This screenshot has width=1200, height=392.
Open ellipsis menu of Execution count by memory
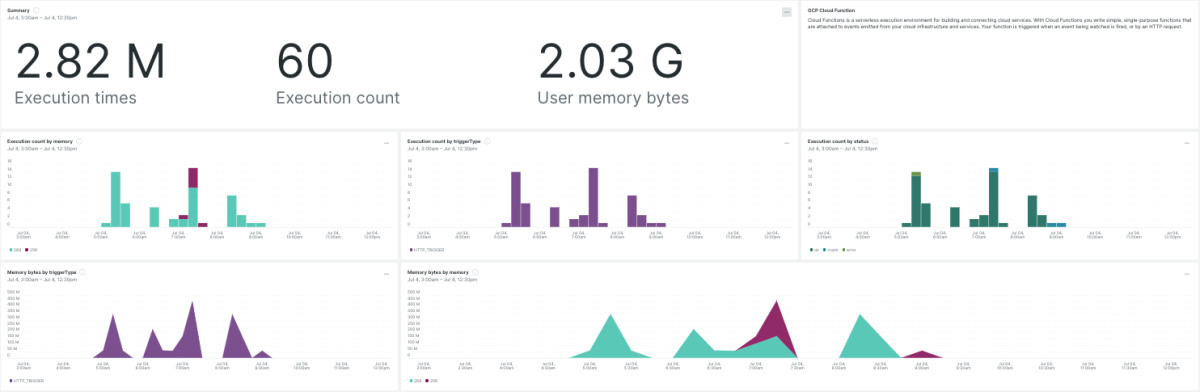[x=386, y=143]
